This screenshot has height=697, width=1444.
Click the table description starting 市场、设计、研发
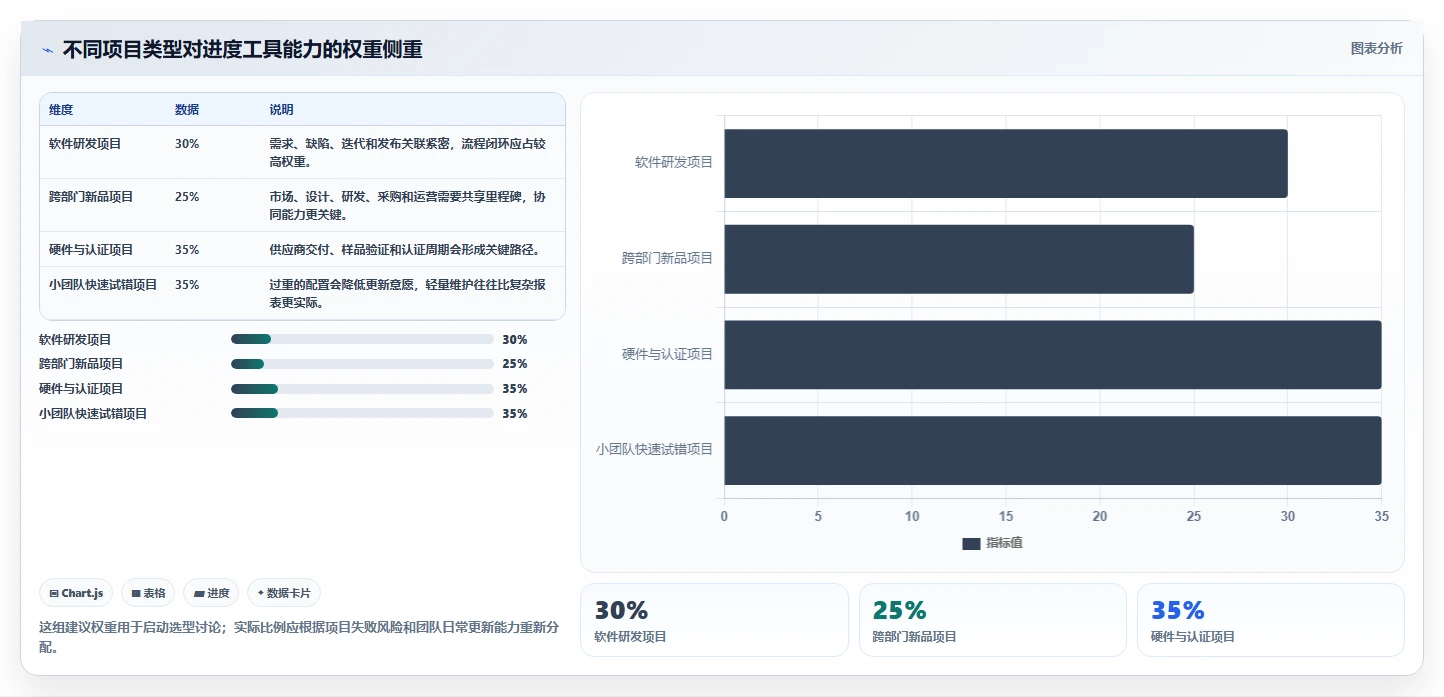(x=408, y=206)
